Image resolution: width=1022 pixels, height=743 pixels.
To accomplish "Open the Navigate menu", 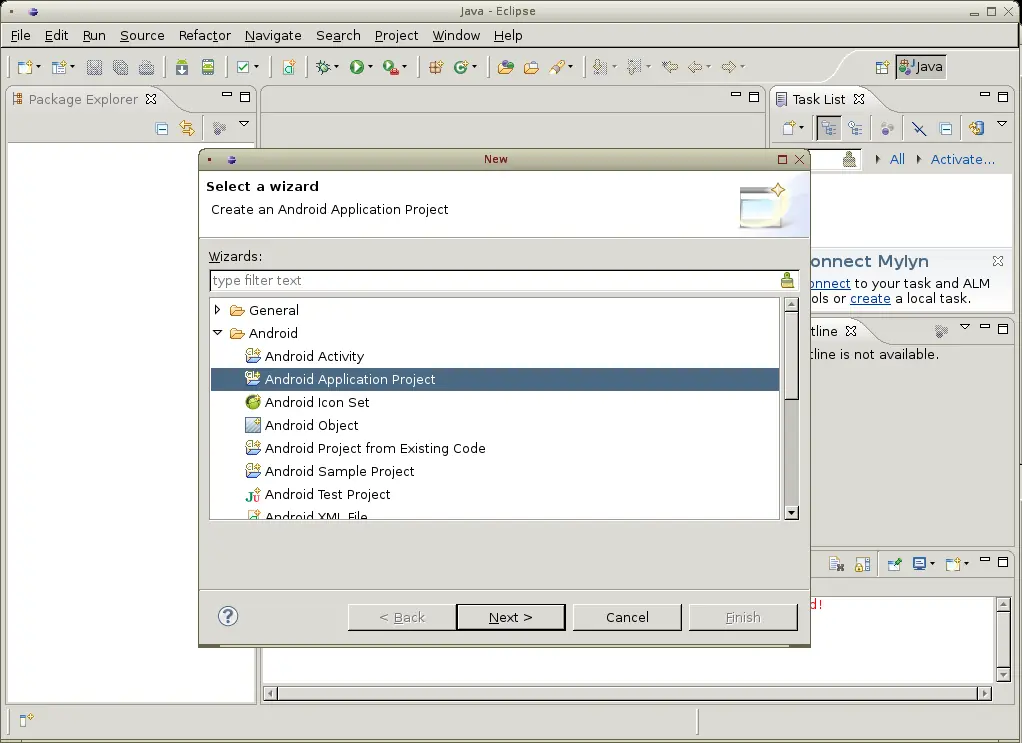I will click(x=273, y=35).
